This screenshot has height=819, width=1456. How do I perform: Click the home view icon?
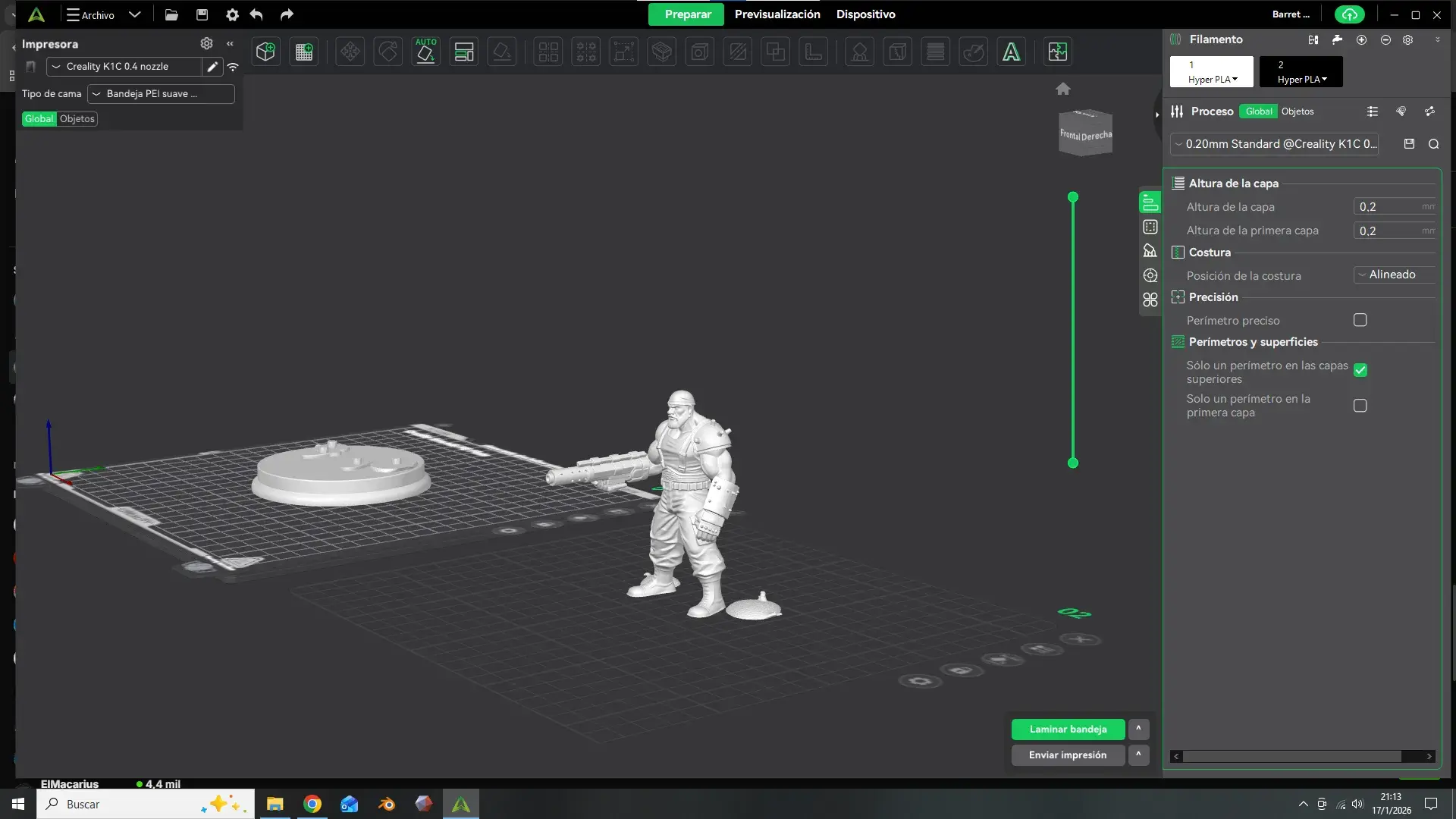(1063, 89)
